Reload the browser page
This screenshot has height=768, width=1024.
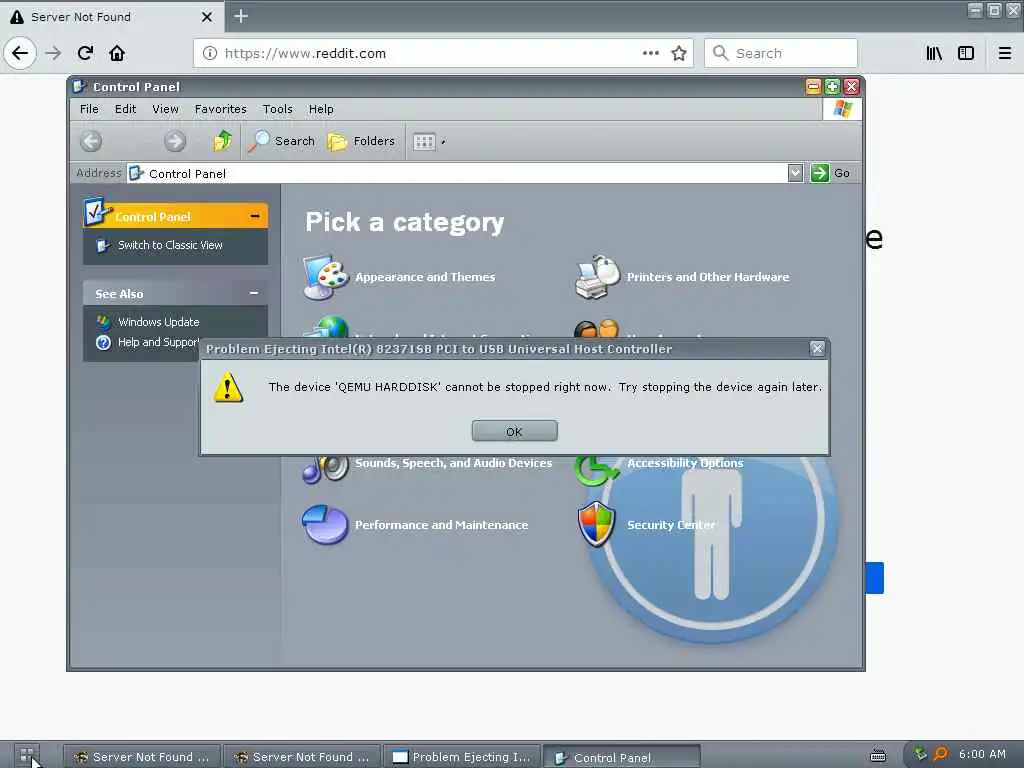86,53
